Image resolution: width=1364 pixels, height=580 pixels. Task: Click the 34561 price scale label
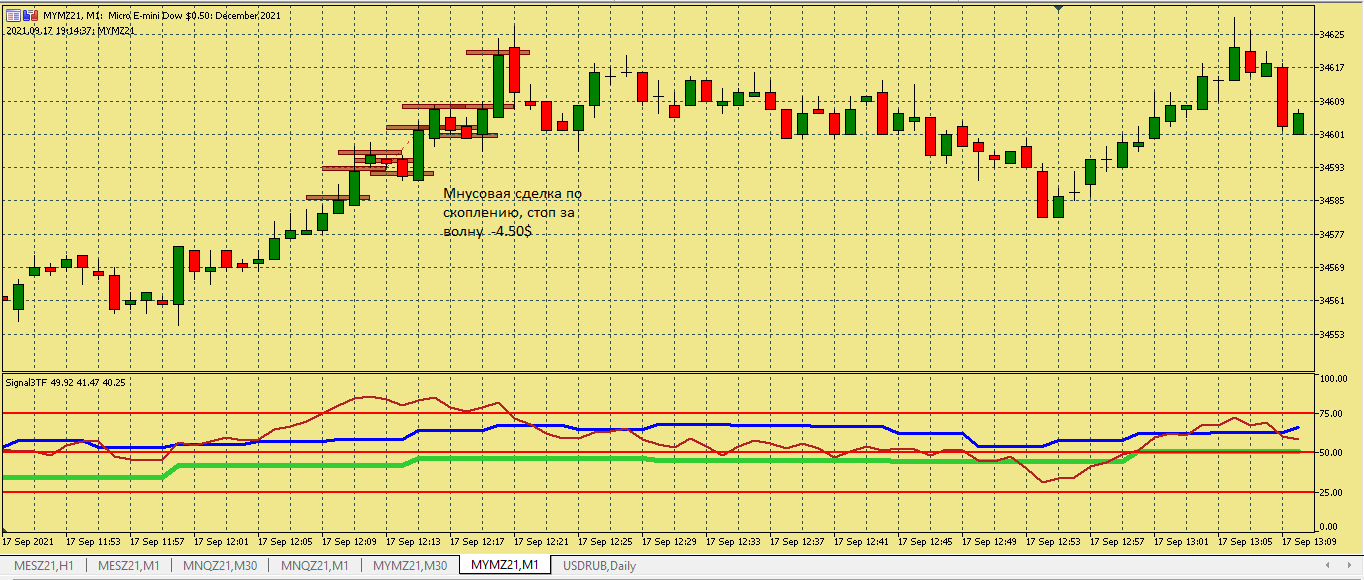(1332, 301)
